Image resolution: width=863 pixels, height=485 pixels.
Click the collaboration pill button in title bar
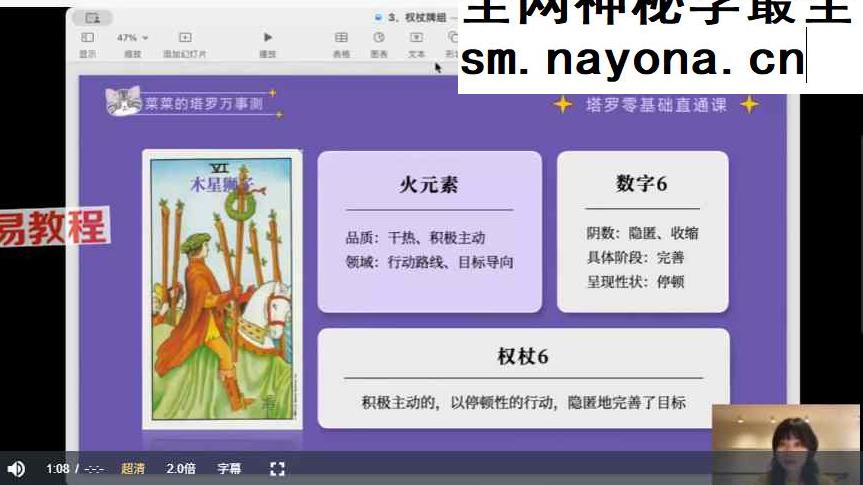pos(92,18)
